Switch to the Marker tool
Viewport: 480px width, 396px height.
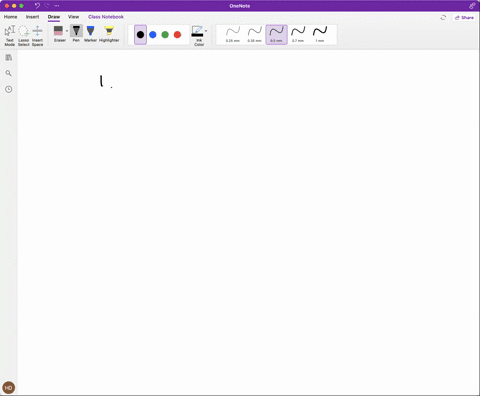90,34
